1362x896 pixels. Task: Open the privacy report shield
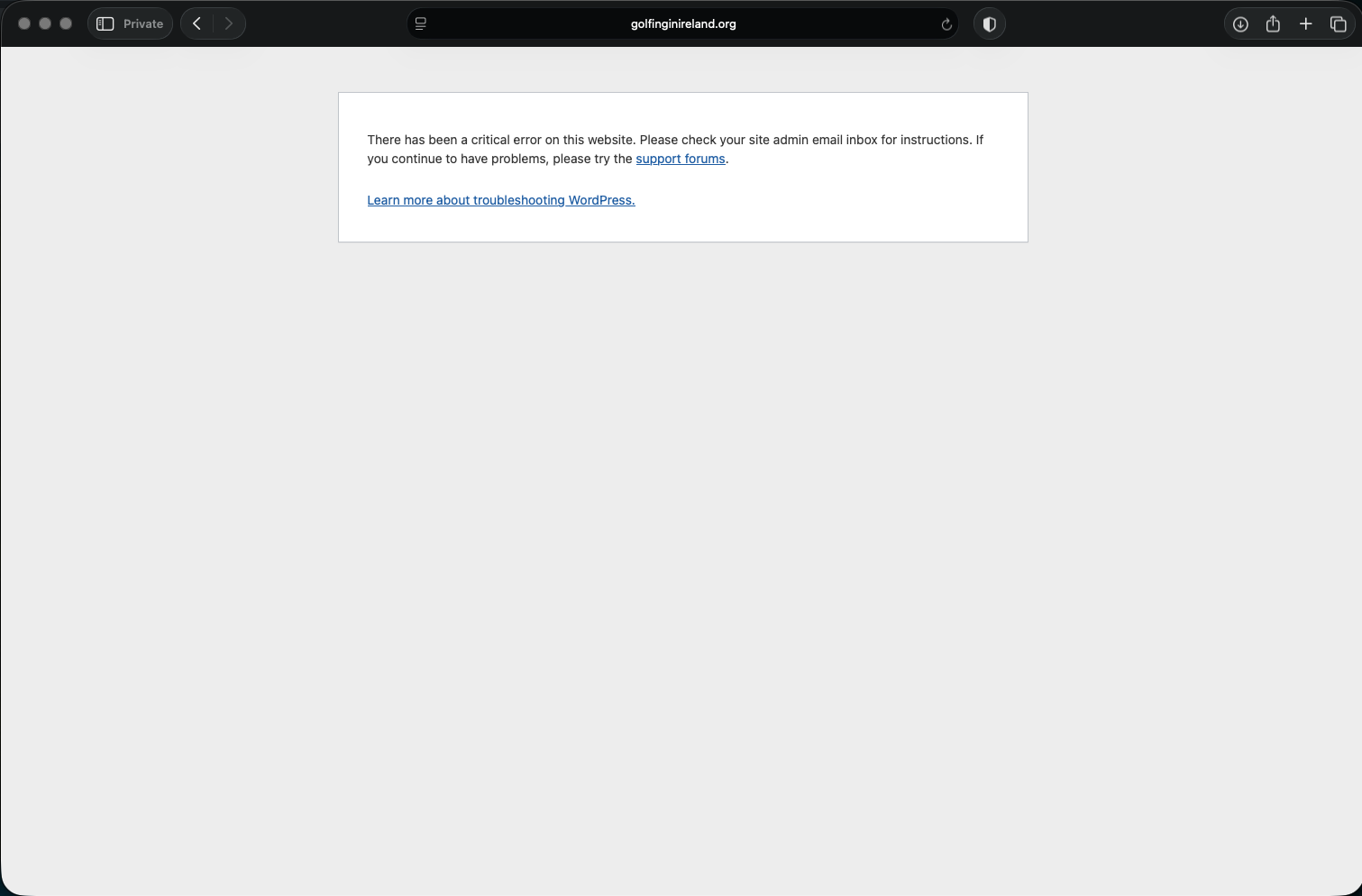click(x=990, y=24)
